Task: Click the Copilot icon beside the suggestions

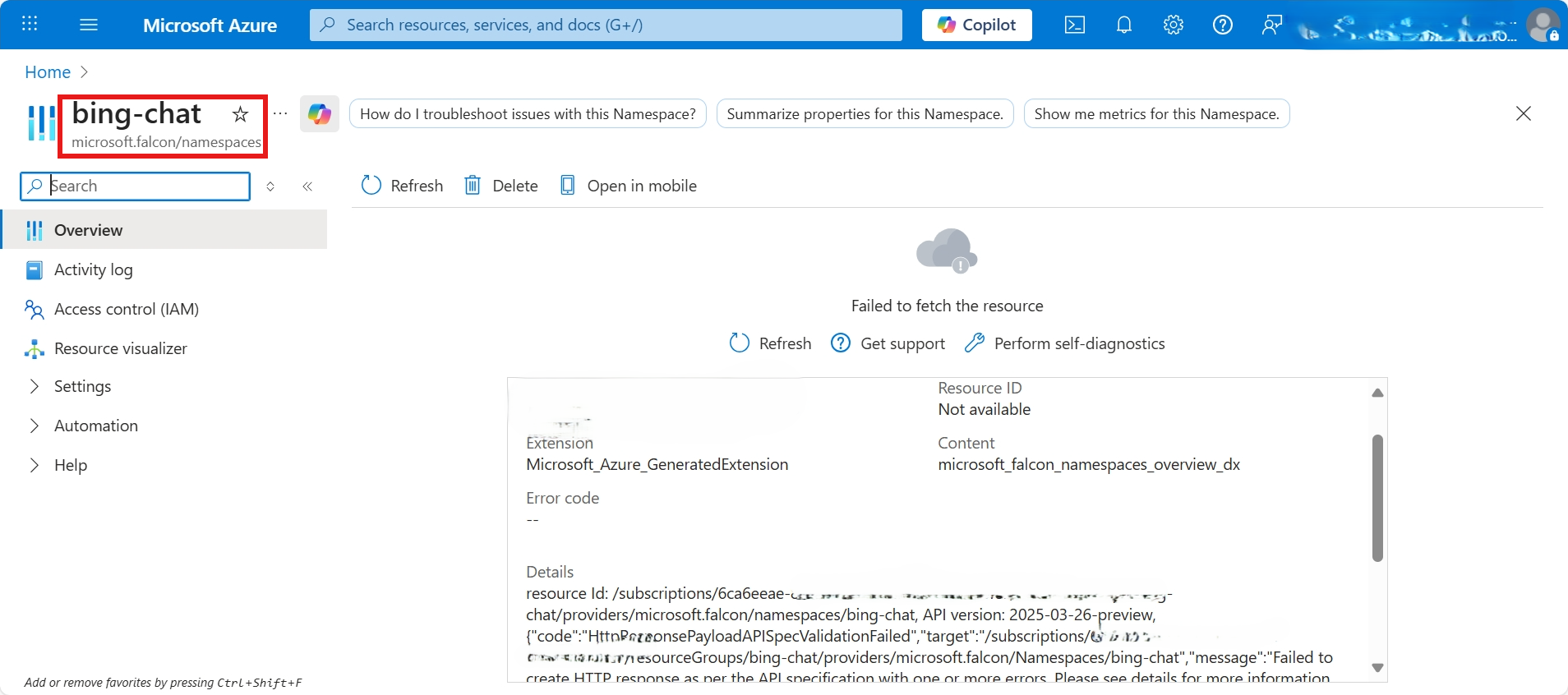Action: click(320, 113)
